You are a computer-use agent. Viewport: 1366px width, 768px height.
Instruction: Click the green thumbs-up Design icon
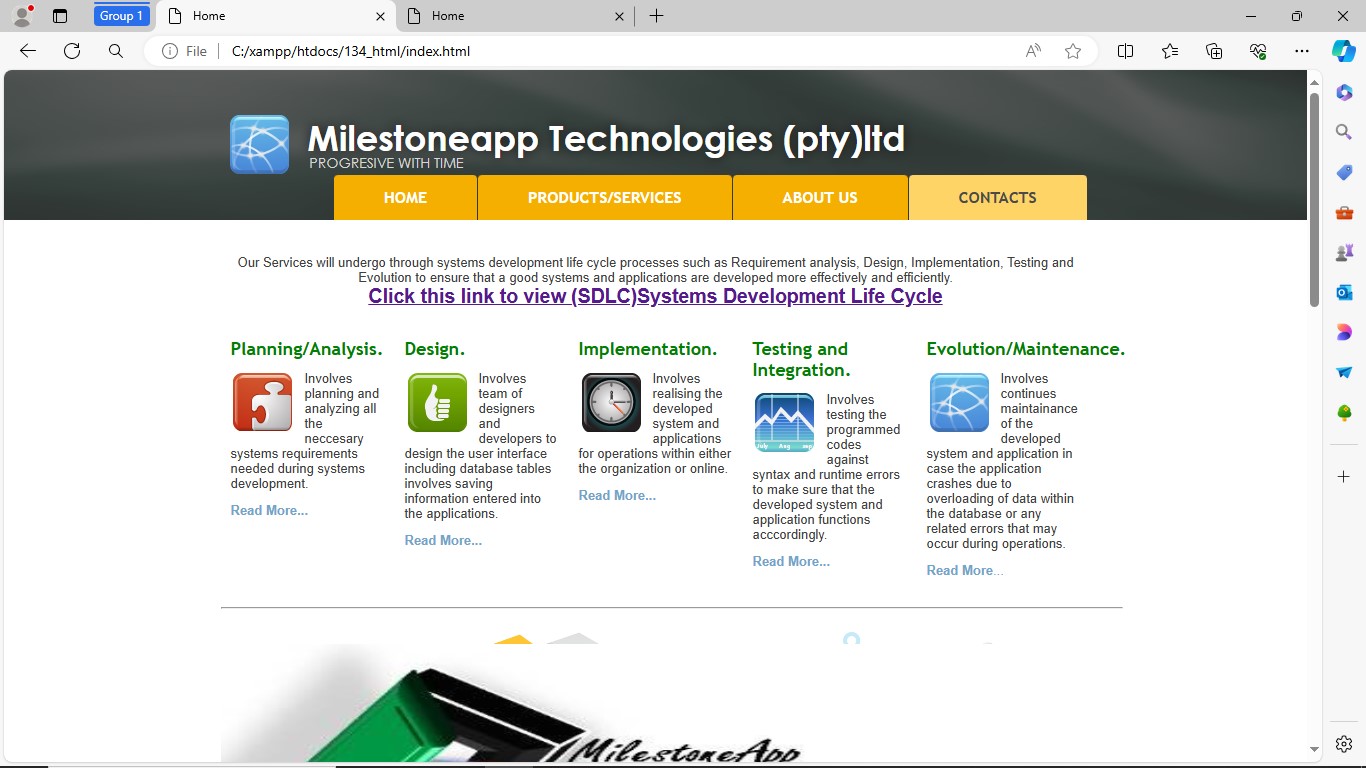coord(437,402)
